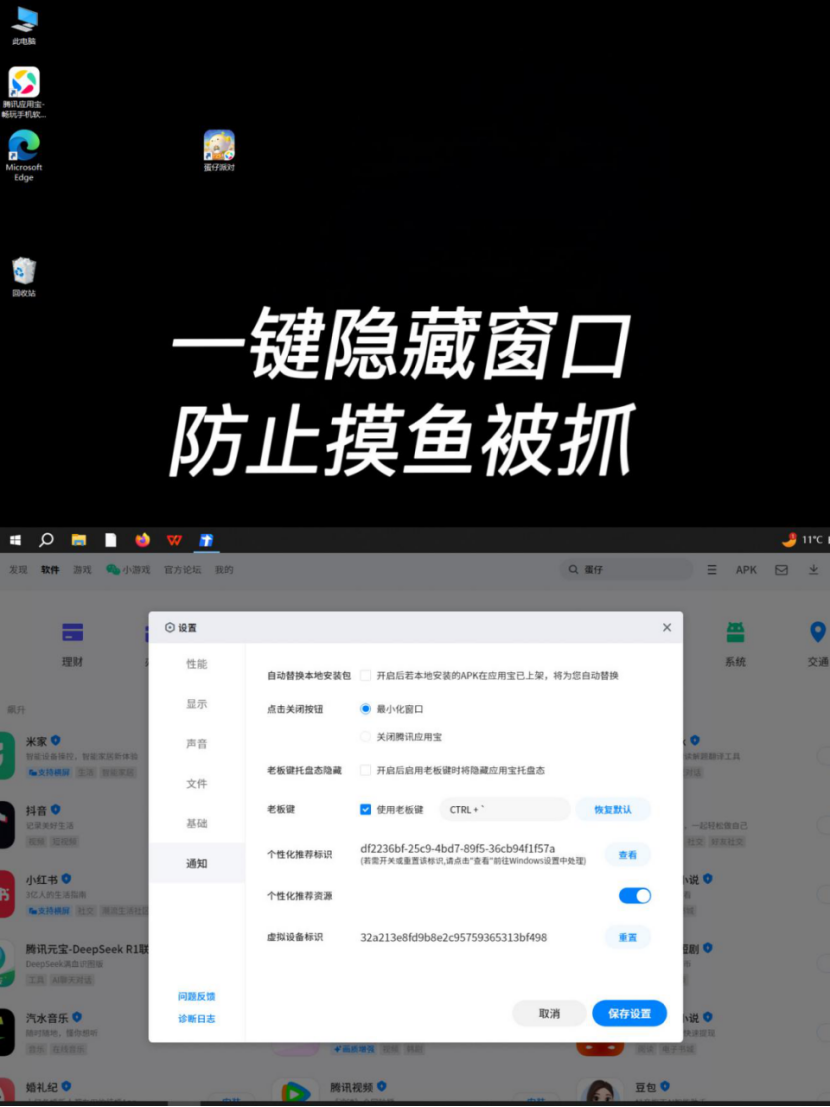Select the 通知 settings section
830x1107 pixels.
pos(197,862)
